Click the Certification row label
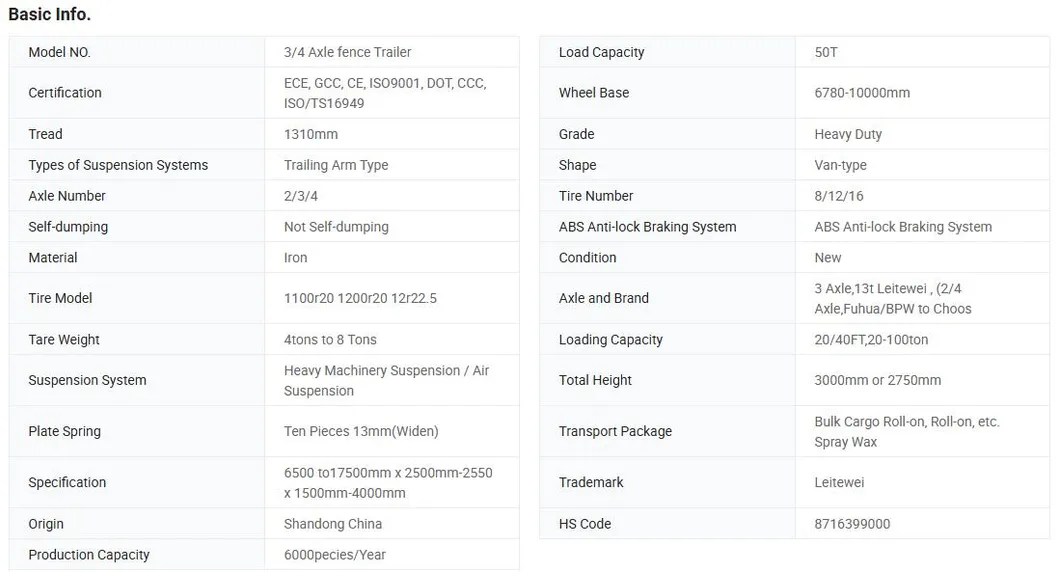 [x=65, y=93]
